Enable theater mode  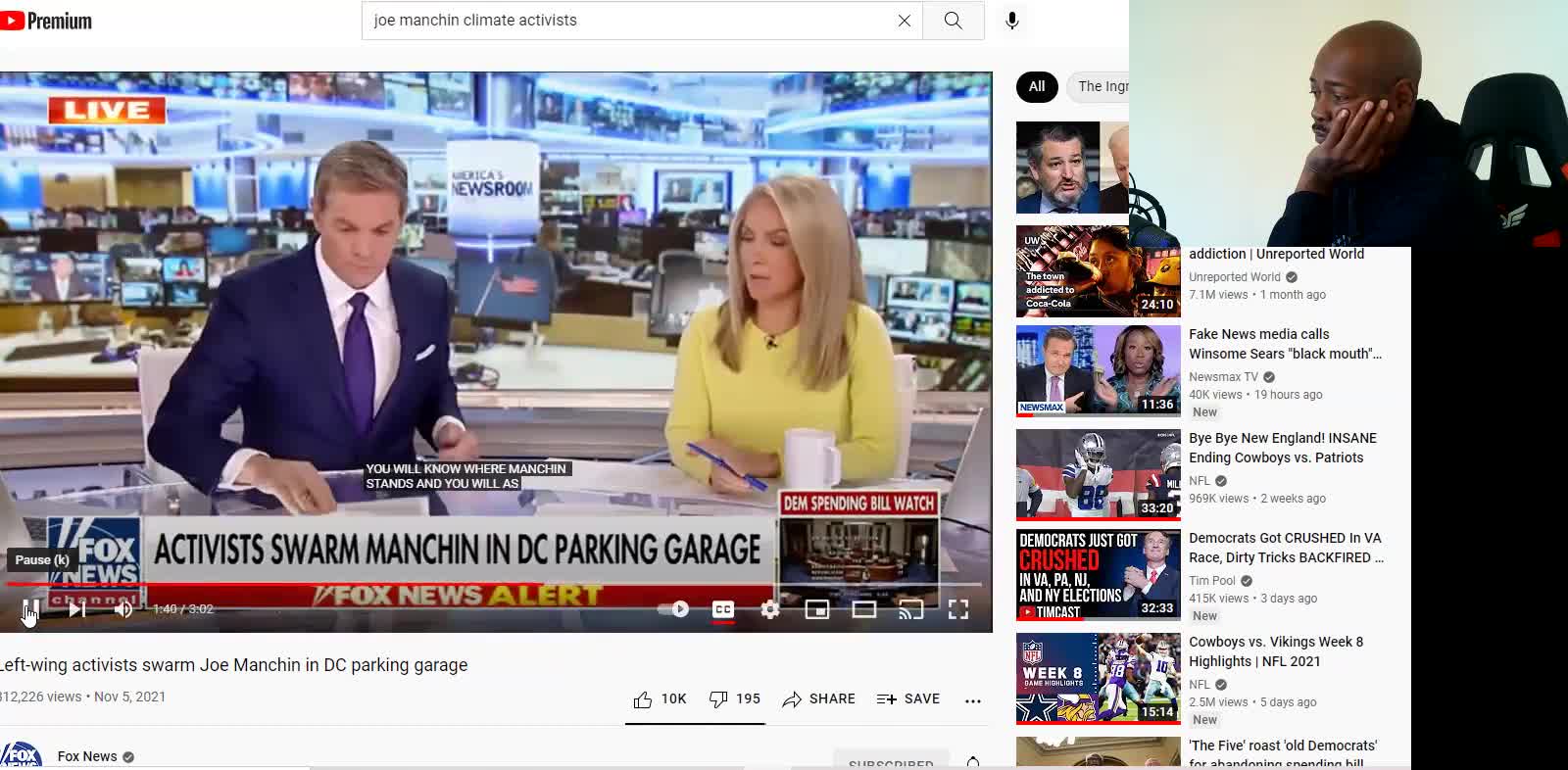point(864,609)
